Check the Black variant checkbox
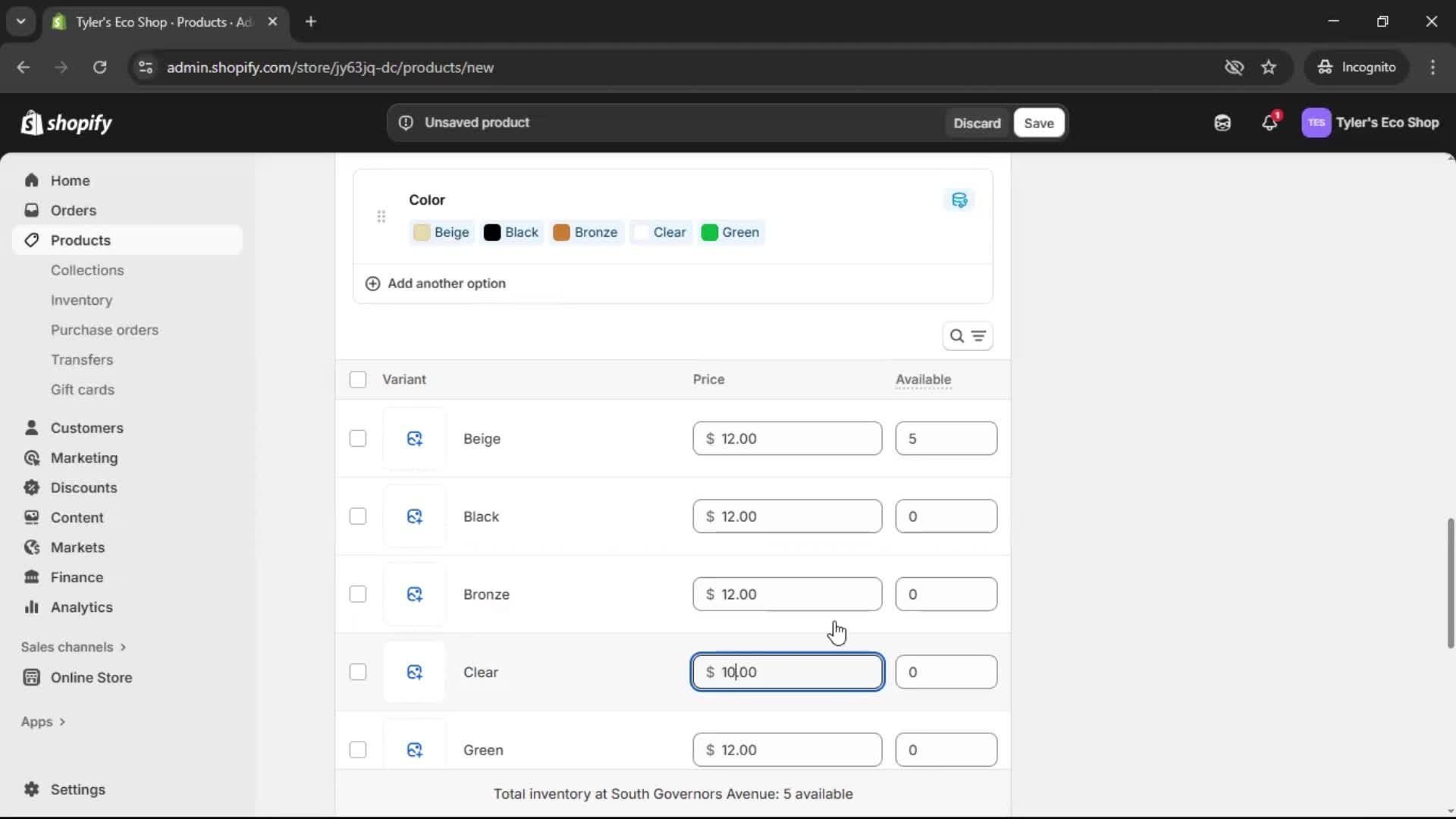Viewport: 1456px width, 819px height. pyautogui.click(x=357, y=516)
